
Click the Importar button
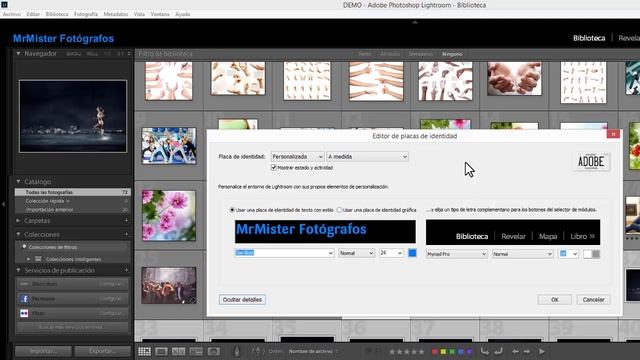point(43,351)
